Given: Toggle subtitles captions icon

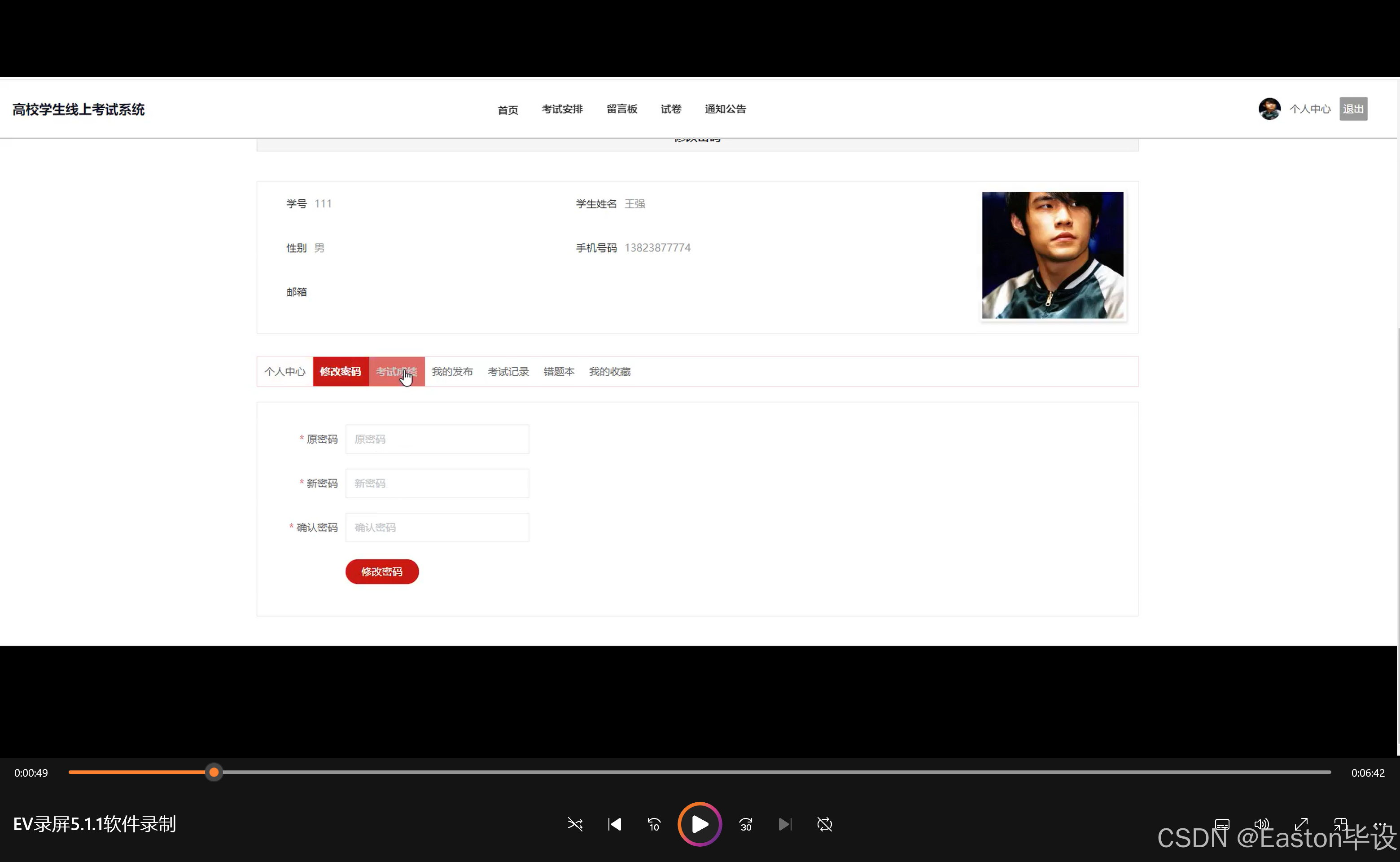Looking at the screenshot, I should coord(1222,824).
